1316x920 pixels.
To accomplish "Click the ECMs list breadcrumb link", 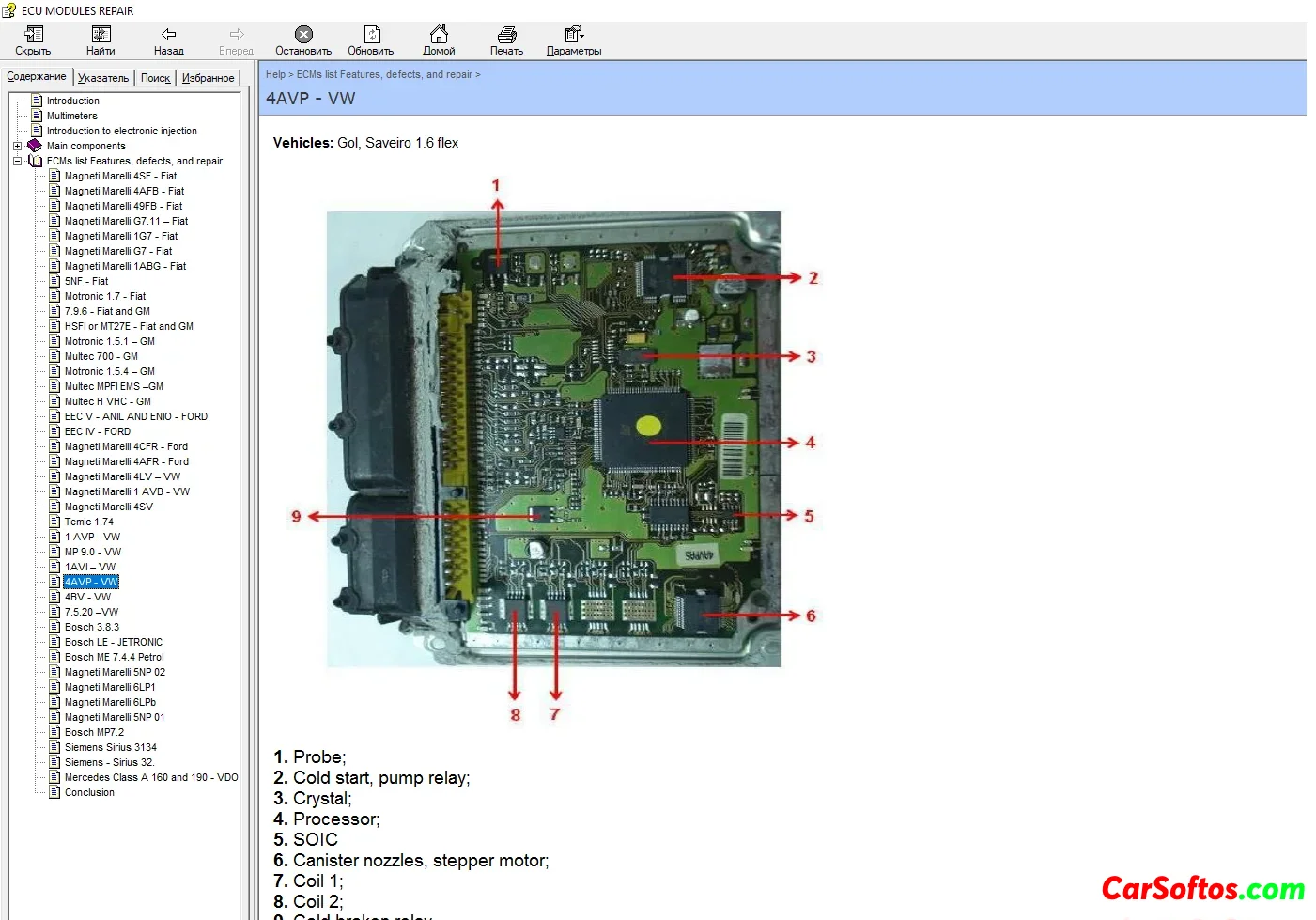I will click(x=384, y=74).
